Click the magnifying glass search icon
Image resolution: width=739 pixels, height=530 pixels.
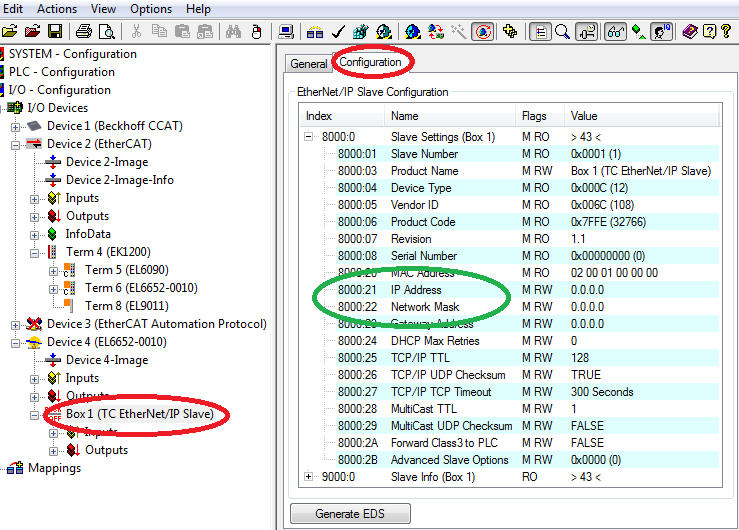tap(562, 32)
